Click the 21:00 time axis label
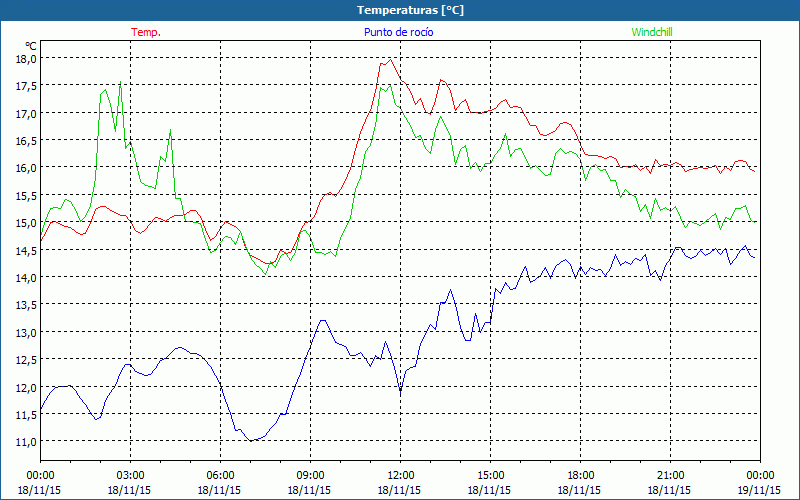The width and height of the screenshot is (800, 500). pyautogui.click(x=670, y=476)
